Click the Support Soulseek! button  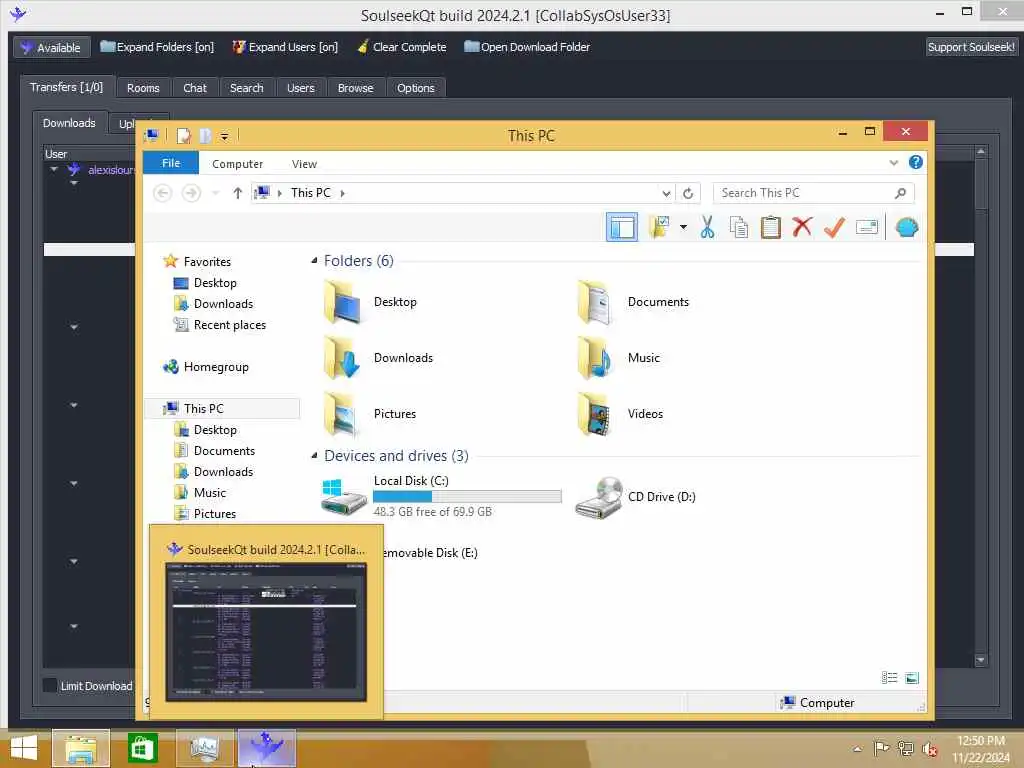point(970,47)
